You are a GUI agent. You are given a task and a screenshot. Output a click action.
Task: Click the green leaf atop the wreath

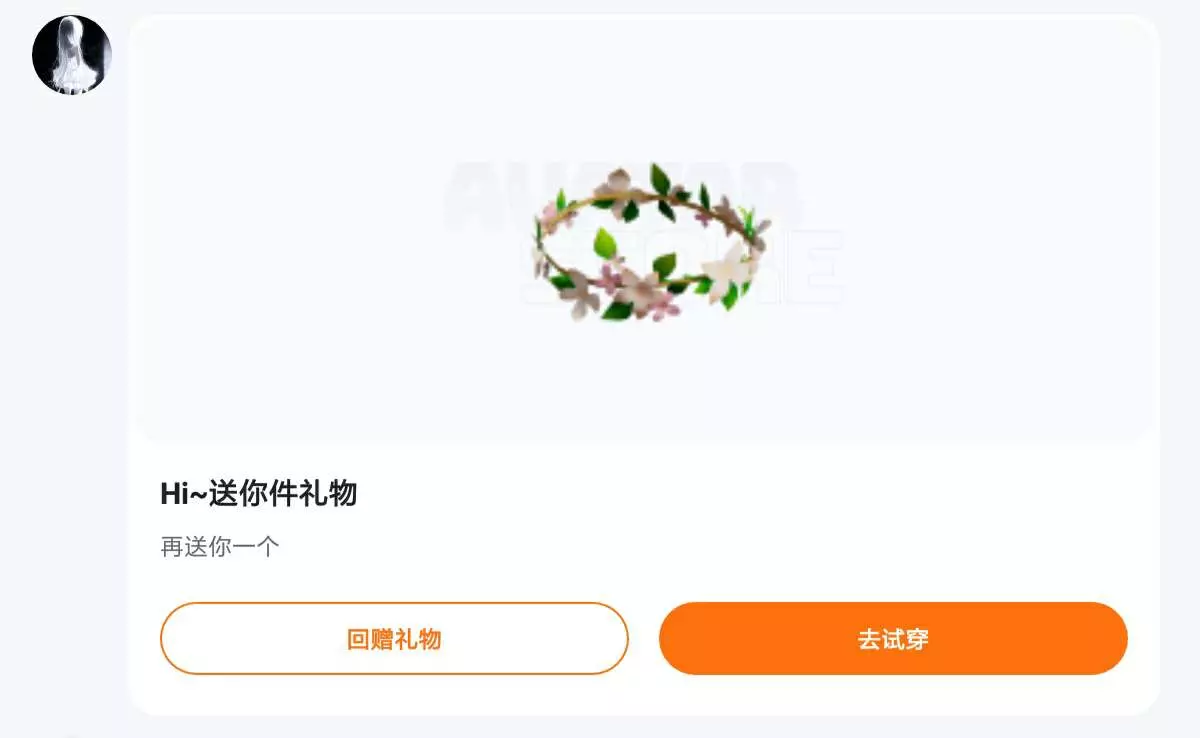(x=659, y=180)
